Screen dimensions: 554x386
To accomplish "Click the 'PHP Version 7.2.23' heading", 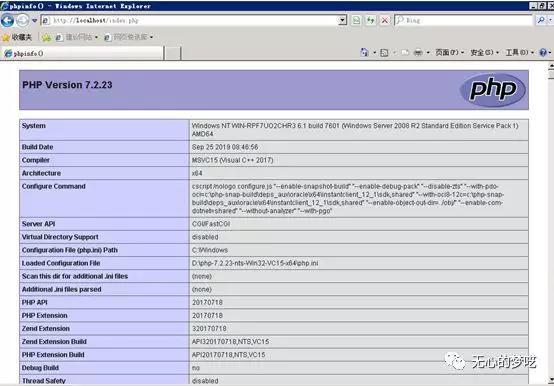I will [67, 85].
